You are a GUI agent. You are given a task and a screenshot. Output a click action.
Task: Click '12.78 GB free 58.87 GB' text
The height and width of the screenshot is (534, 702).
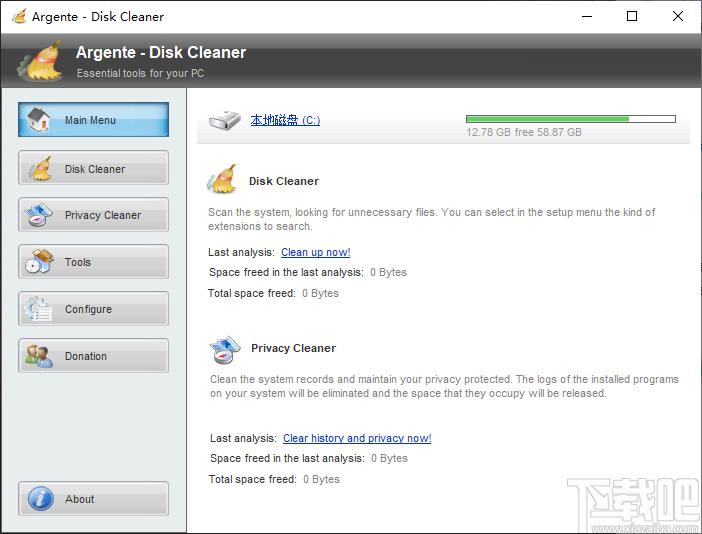click(524, 132)
